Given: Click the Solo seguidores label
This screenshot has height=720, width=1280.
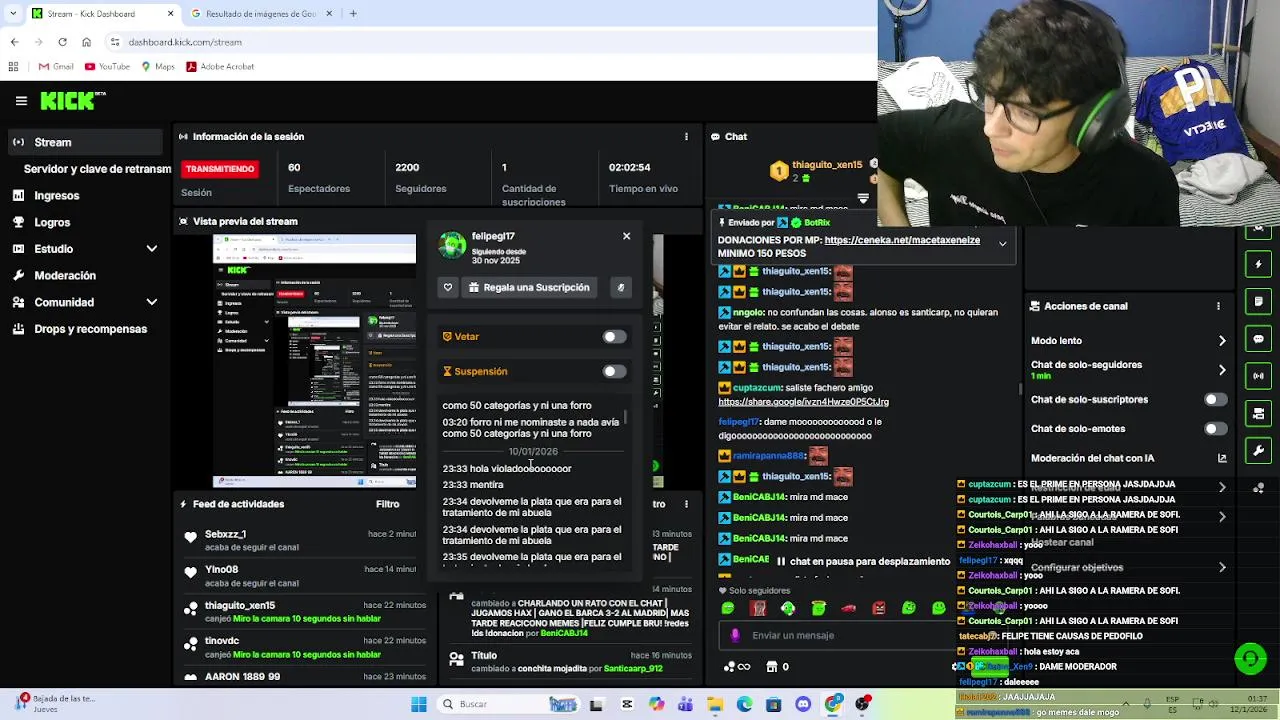Looking at the screenshot, I should tap(760, 591).
